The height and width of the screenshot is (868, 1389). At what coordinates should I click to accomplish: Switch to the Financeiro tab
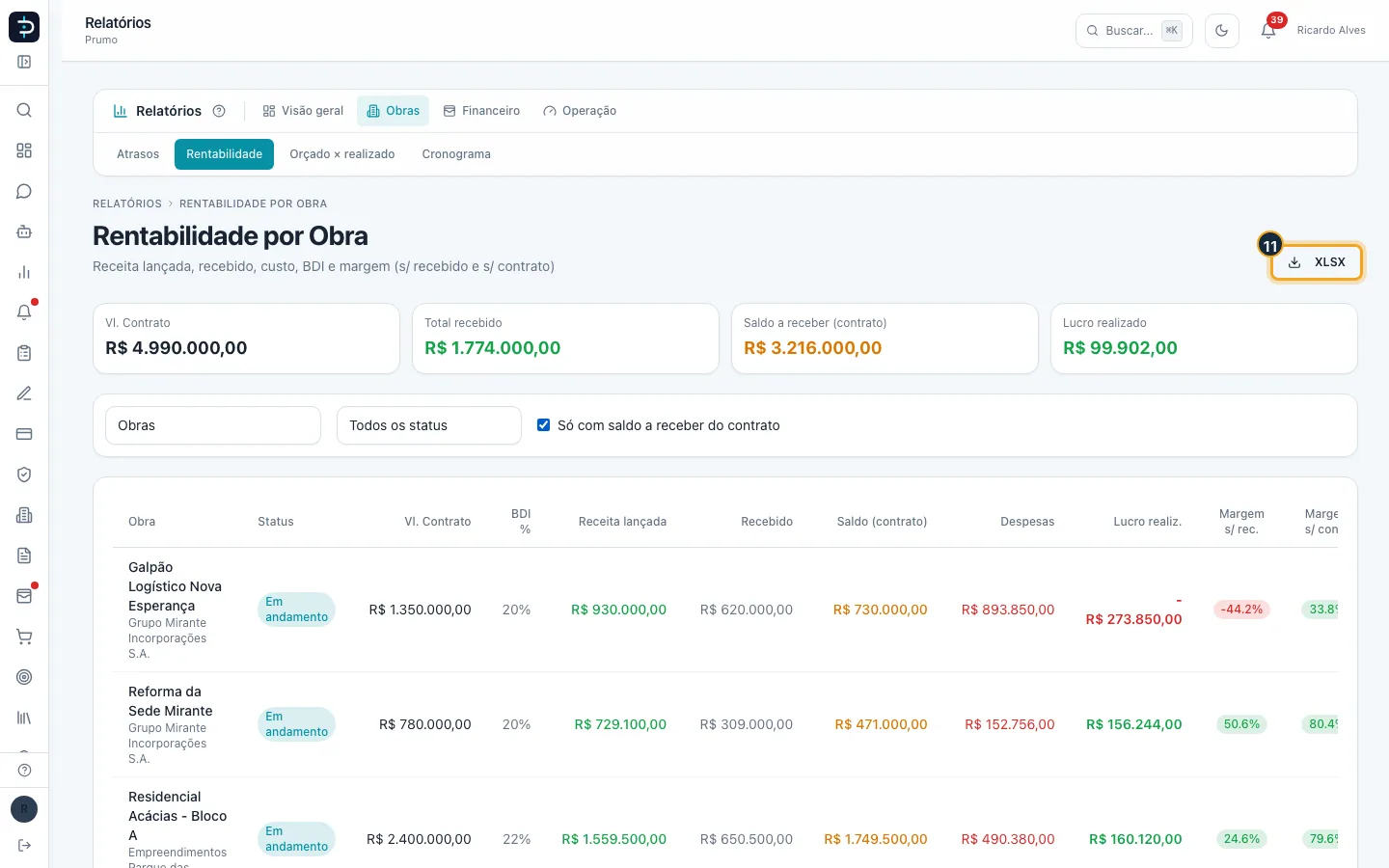click(481, 111)
